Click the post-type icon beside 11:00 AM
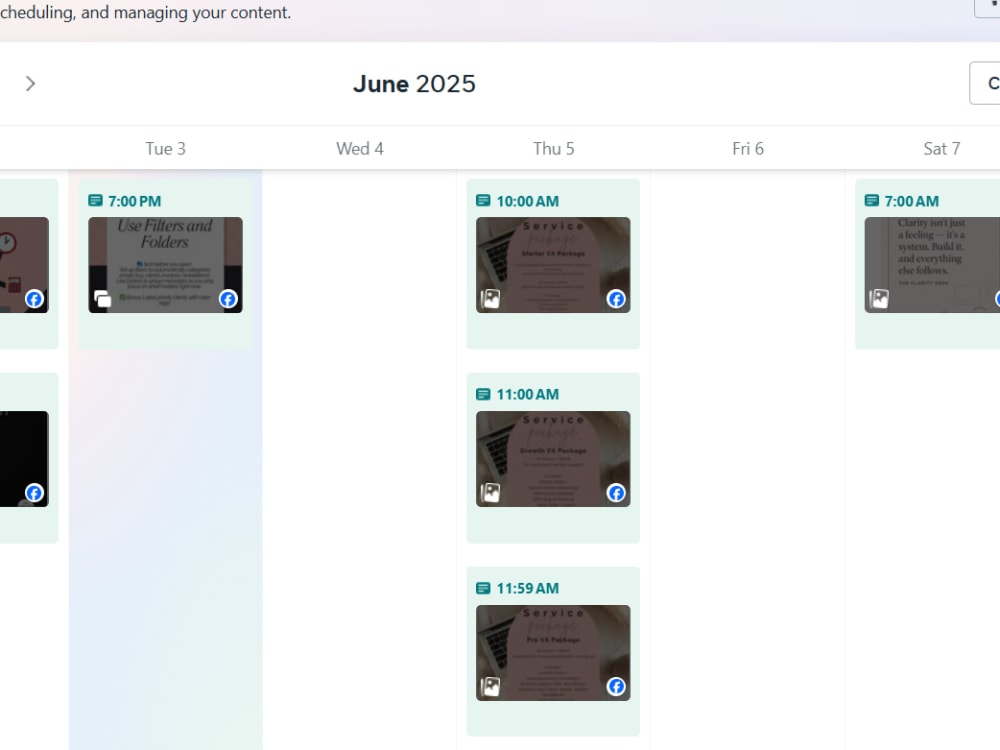This screenshot has width=1000, height=750. coord(483,394)
